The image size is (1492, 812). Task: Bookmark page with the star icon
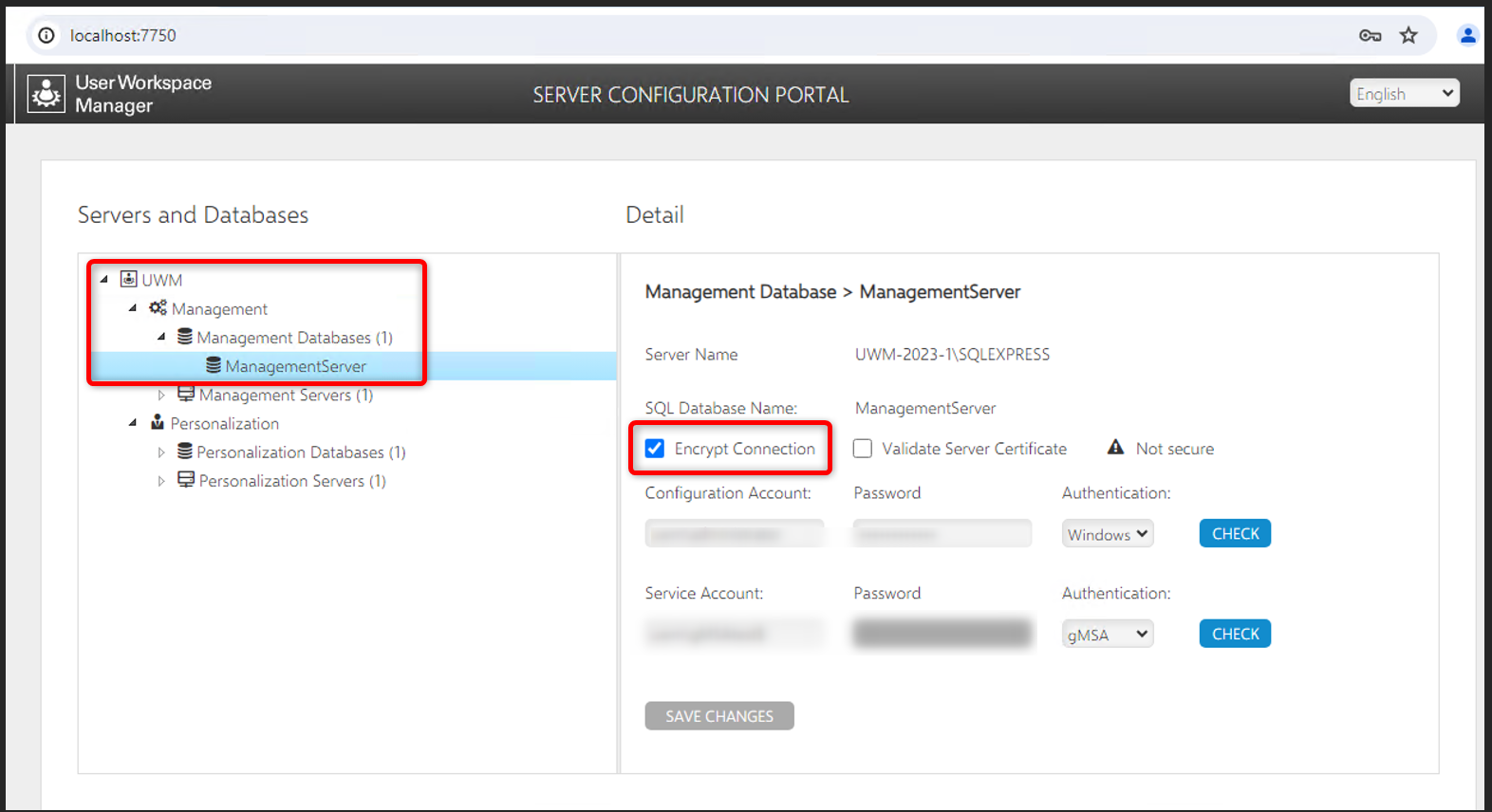[1408, 36]
